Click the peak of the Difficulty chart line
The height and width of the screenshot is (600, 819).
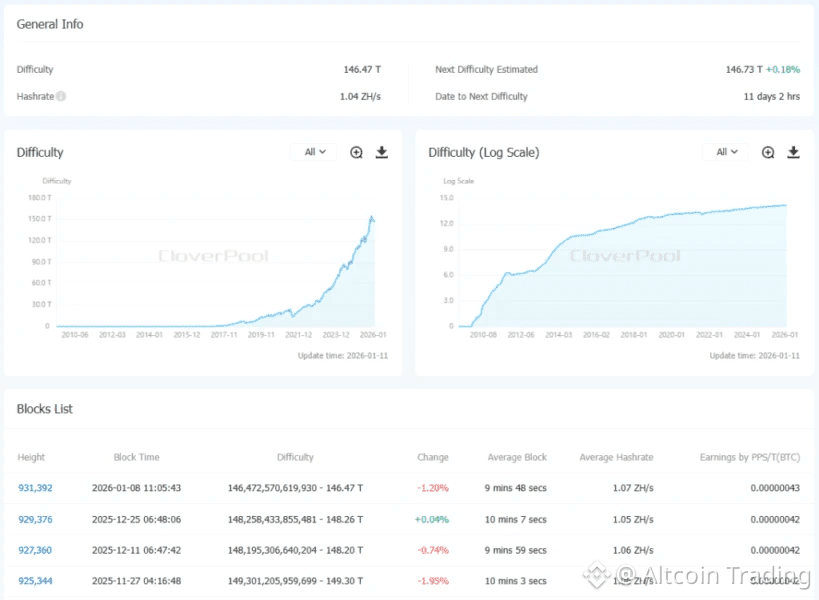[372, 216]
